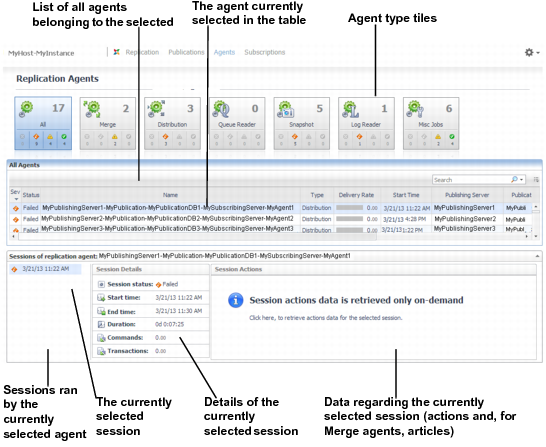The image size is (546, 447).
Task: Click critical severity icon in Distribution tile
Action: (165, 137)
